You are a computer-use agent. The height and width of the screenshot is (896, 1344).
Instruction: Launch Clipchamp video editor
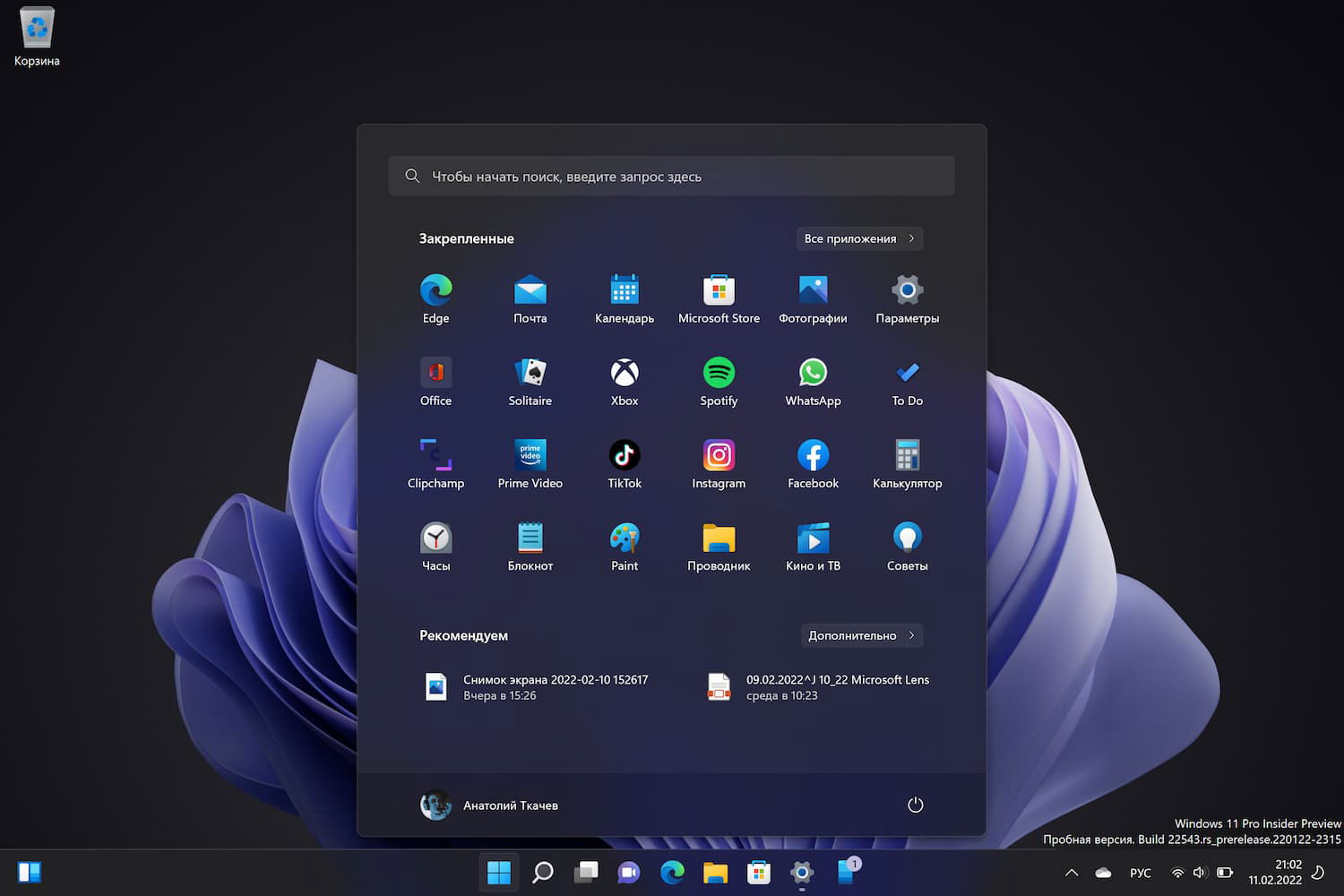435,464
